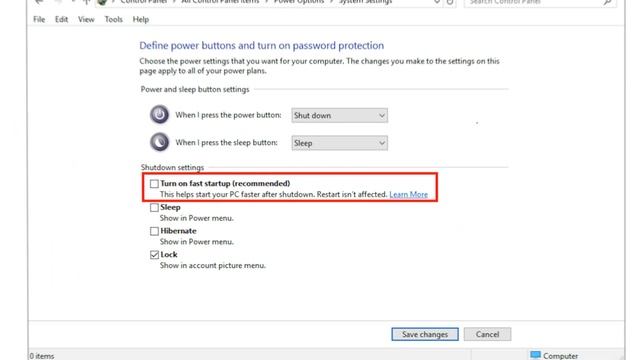This screenshot has height=360, width=640.
Task: Uncheck the Lock checkbox
Action: click(x=154, y=255)
